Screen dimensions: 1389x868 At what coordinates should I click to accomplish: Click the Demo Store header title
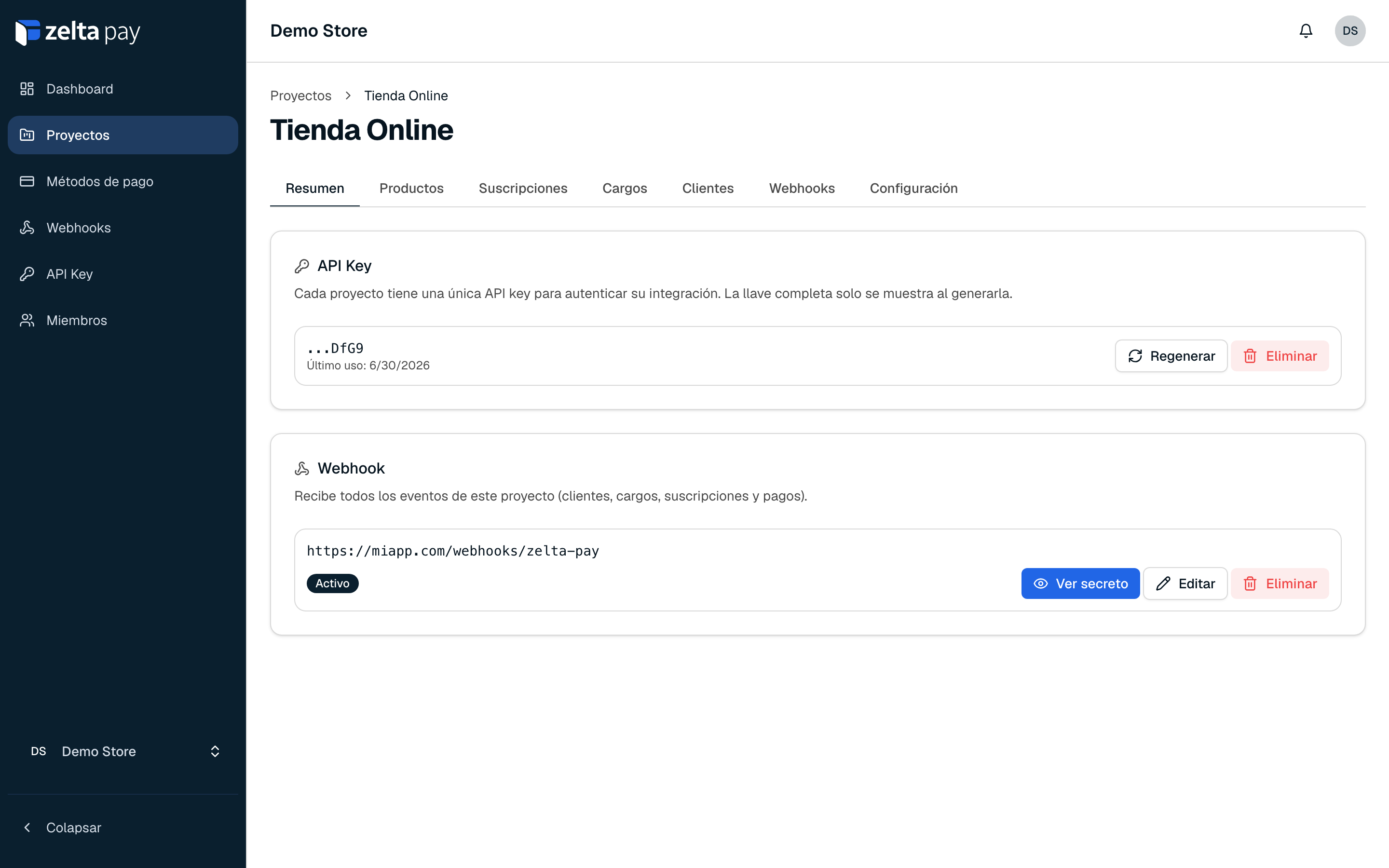pos(318,31)
